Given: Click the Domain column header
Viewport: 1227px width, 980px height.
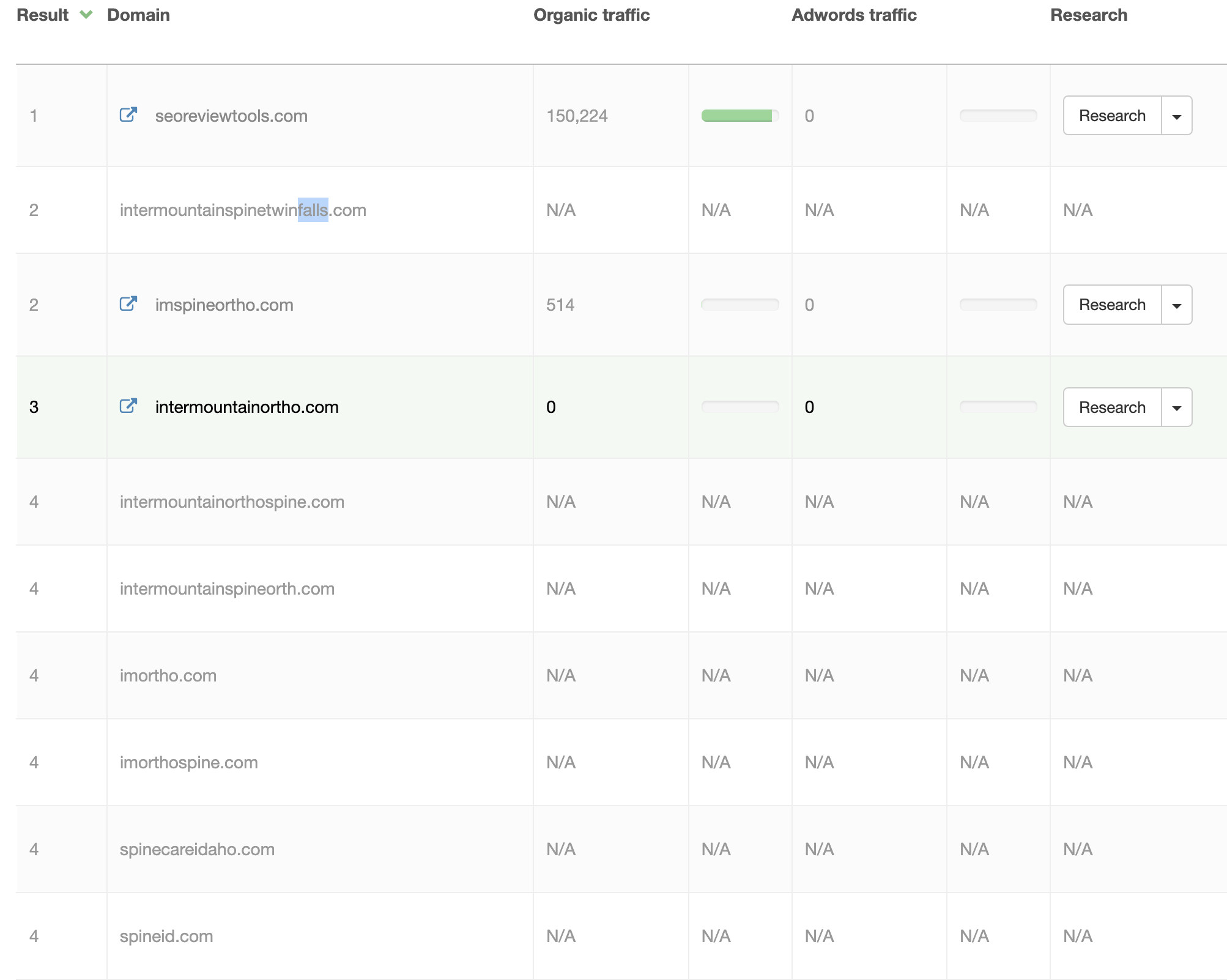Looking at the screenshot, I should (x=138, y=15).
